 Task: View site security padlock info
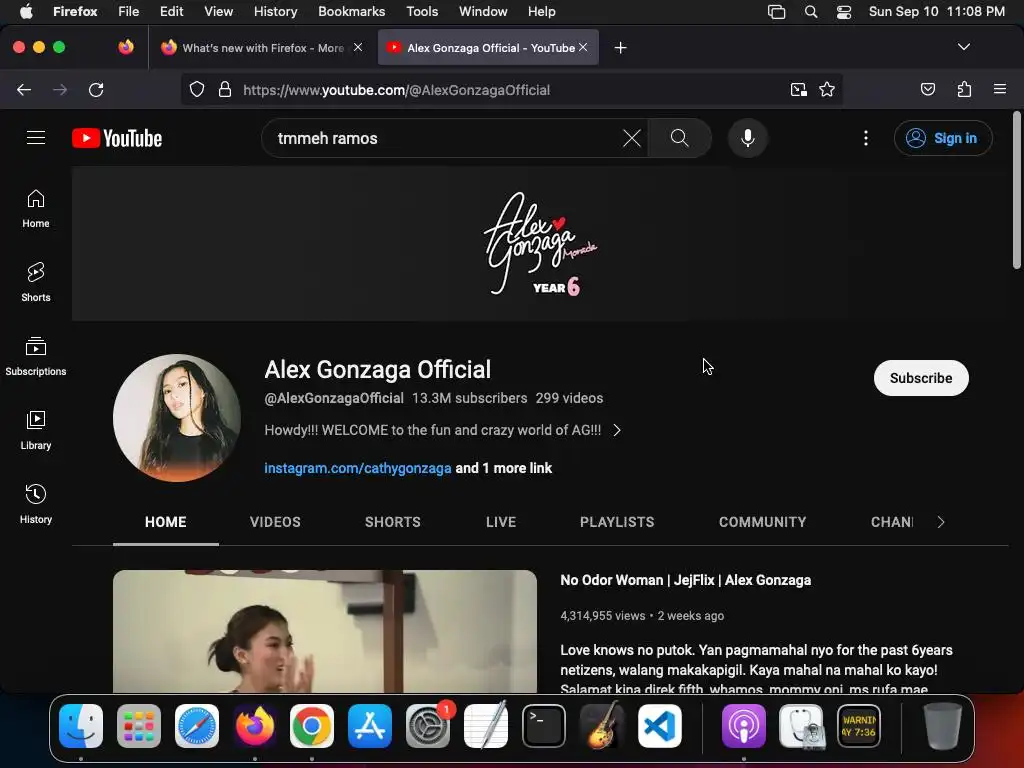(x=225, y=89)
